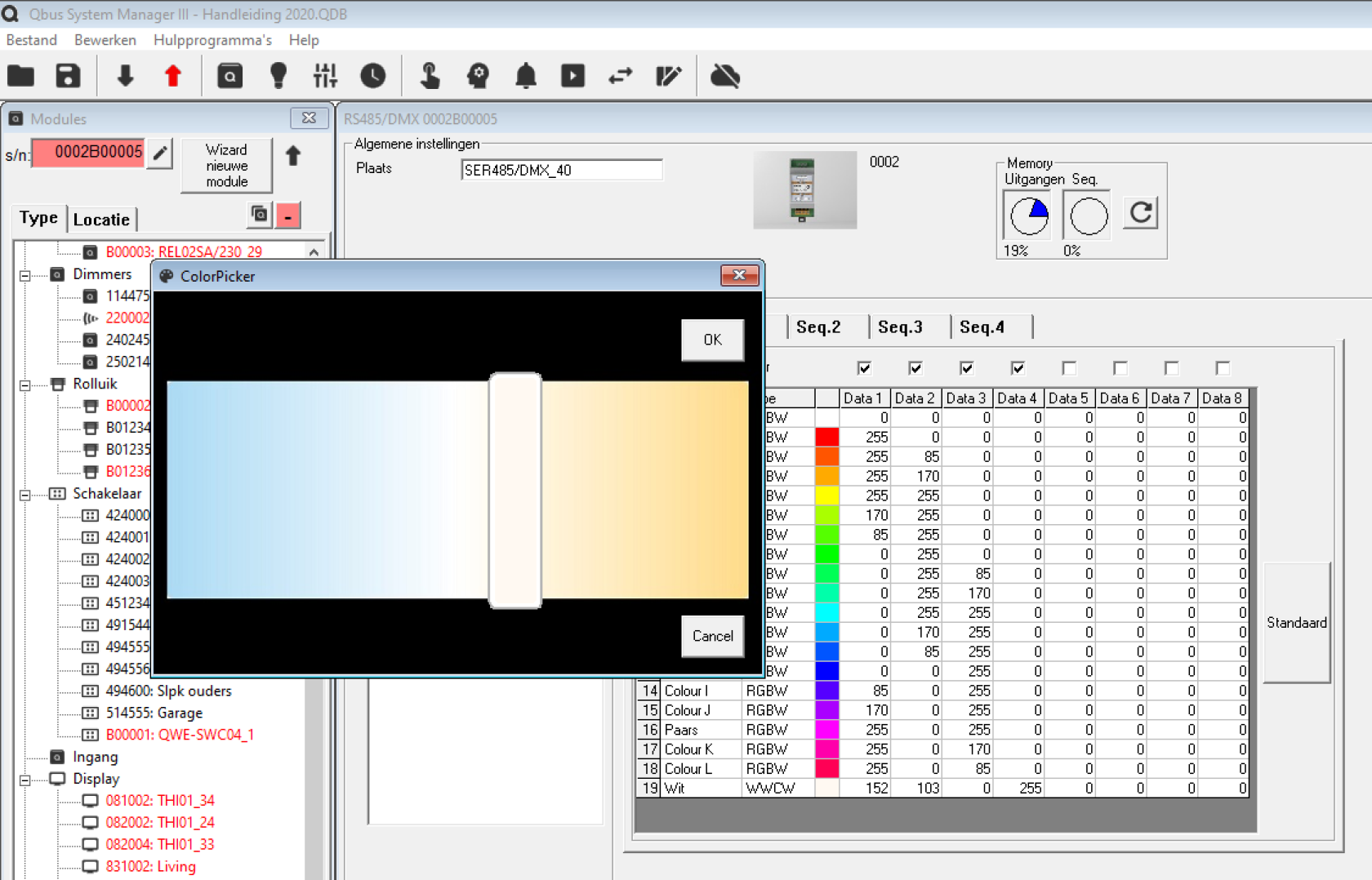Viewport: 1372px width, 880px height.
Task: Collapse the Dimmers tree node
Action: 25,275
